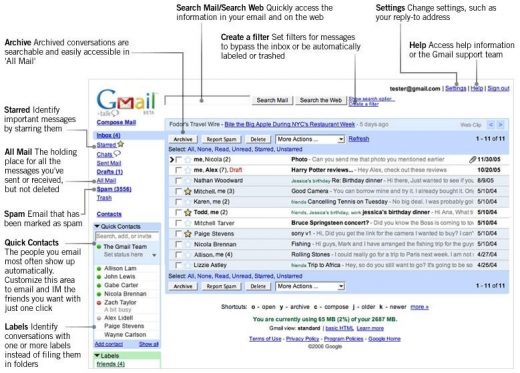The height and width of the screenshot is (373, 520).
Task: Star the me, Nicola (2) conversation
Action: (188, 160)
